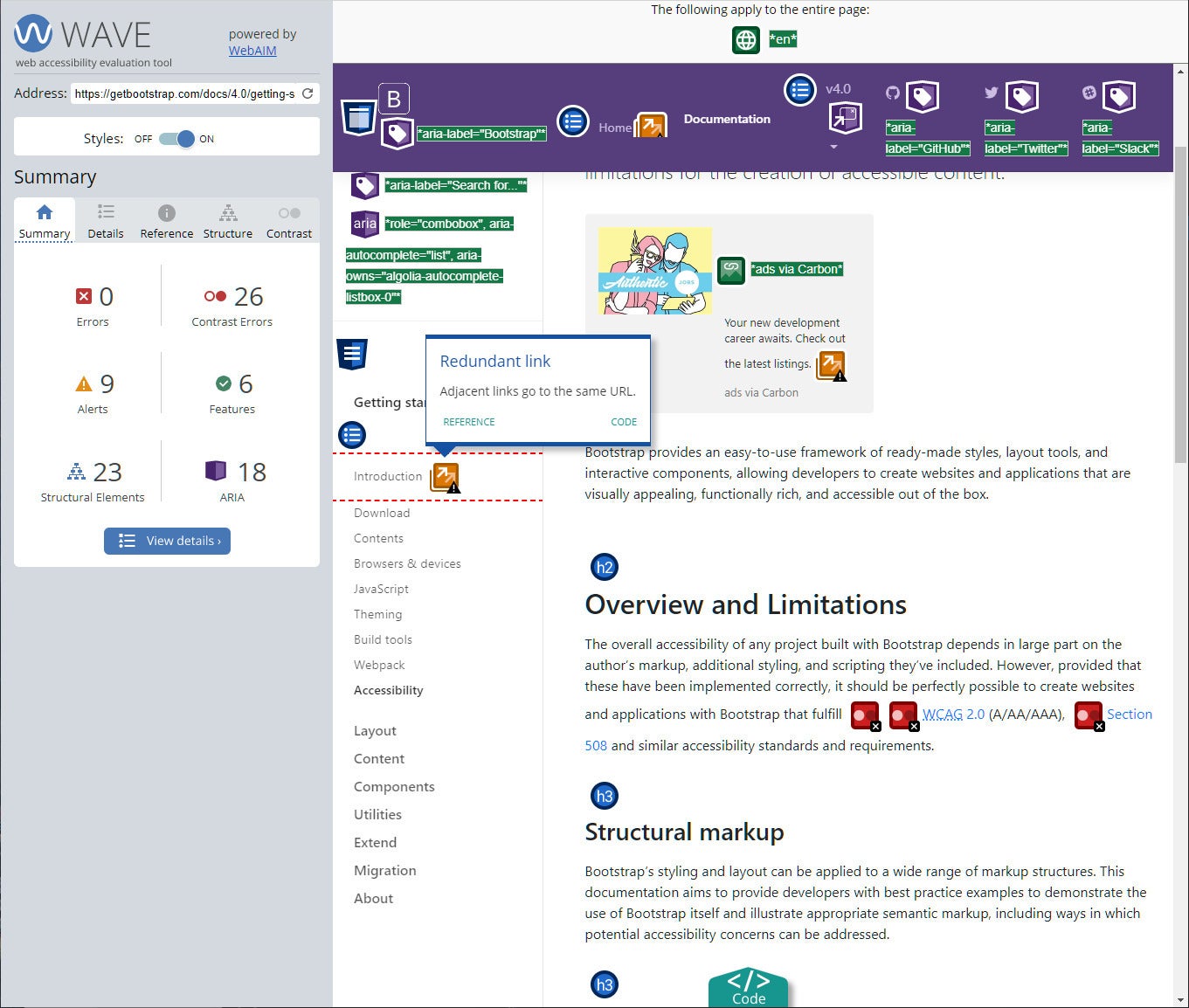Viewport: 1189px width, 1008px height.
Task: Open the Browsers & devices link
Action: point(407,563)
